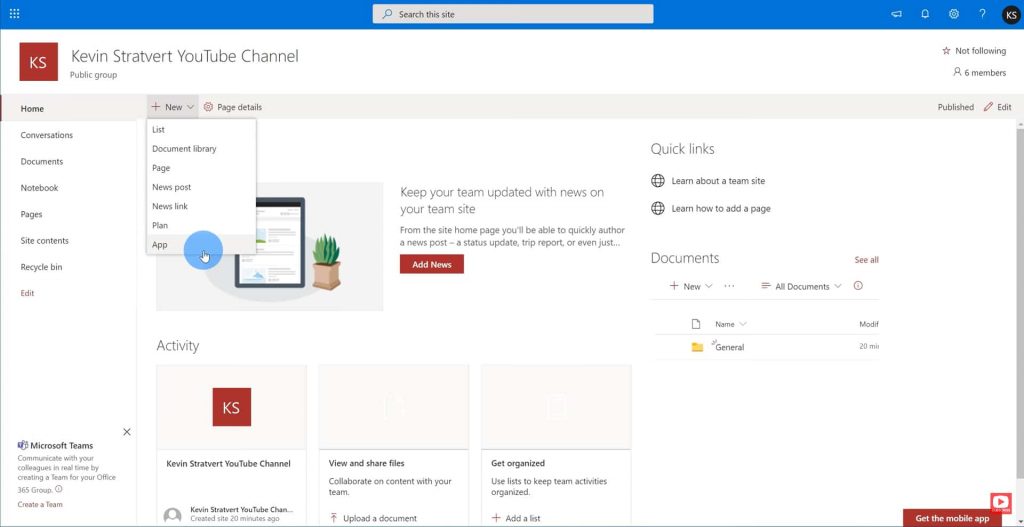Click the Edit link in the left navigation

click(27, 293)
